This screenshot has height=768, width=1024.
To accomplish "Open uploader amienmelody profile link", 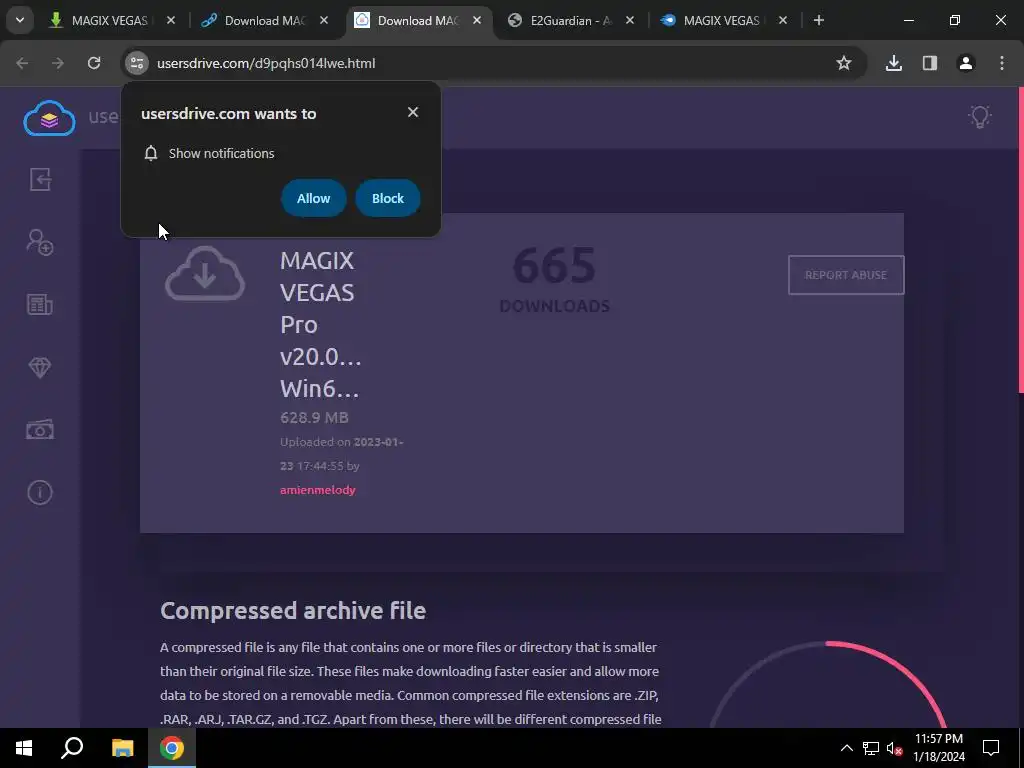I will [x=318, y=490].
